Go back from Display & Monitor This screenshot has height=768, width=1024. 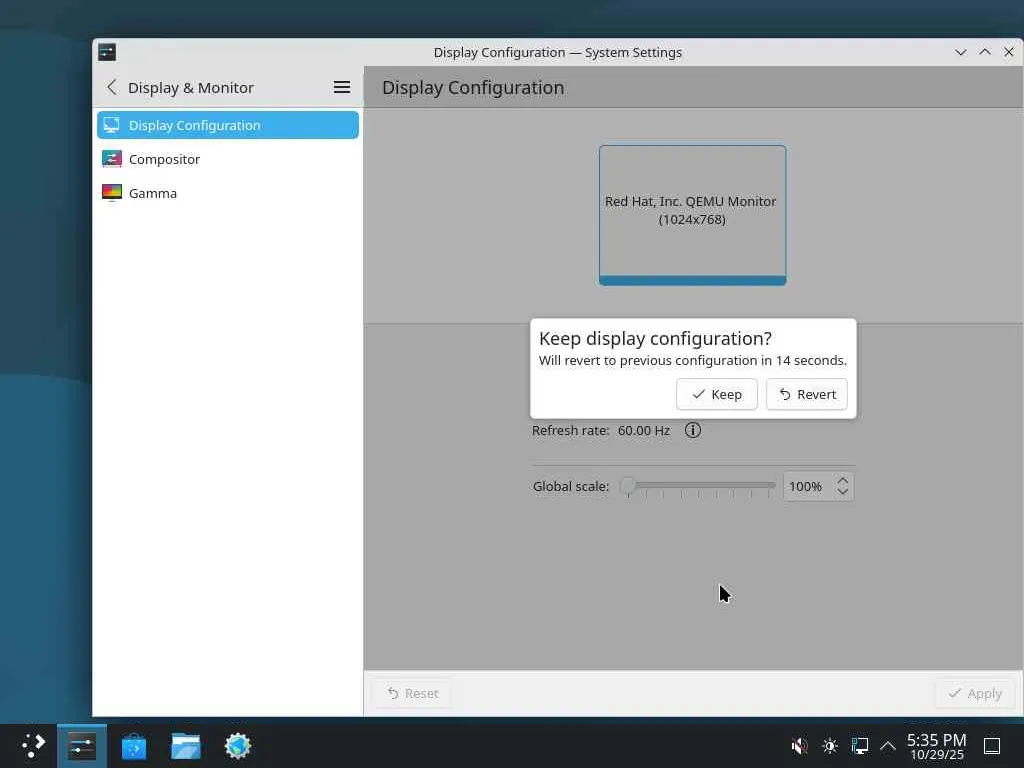pos(112,87)
